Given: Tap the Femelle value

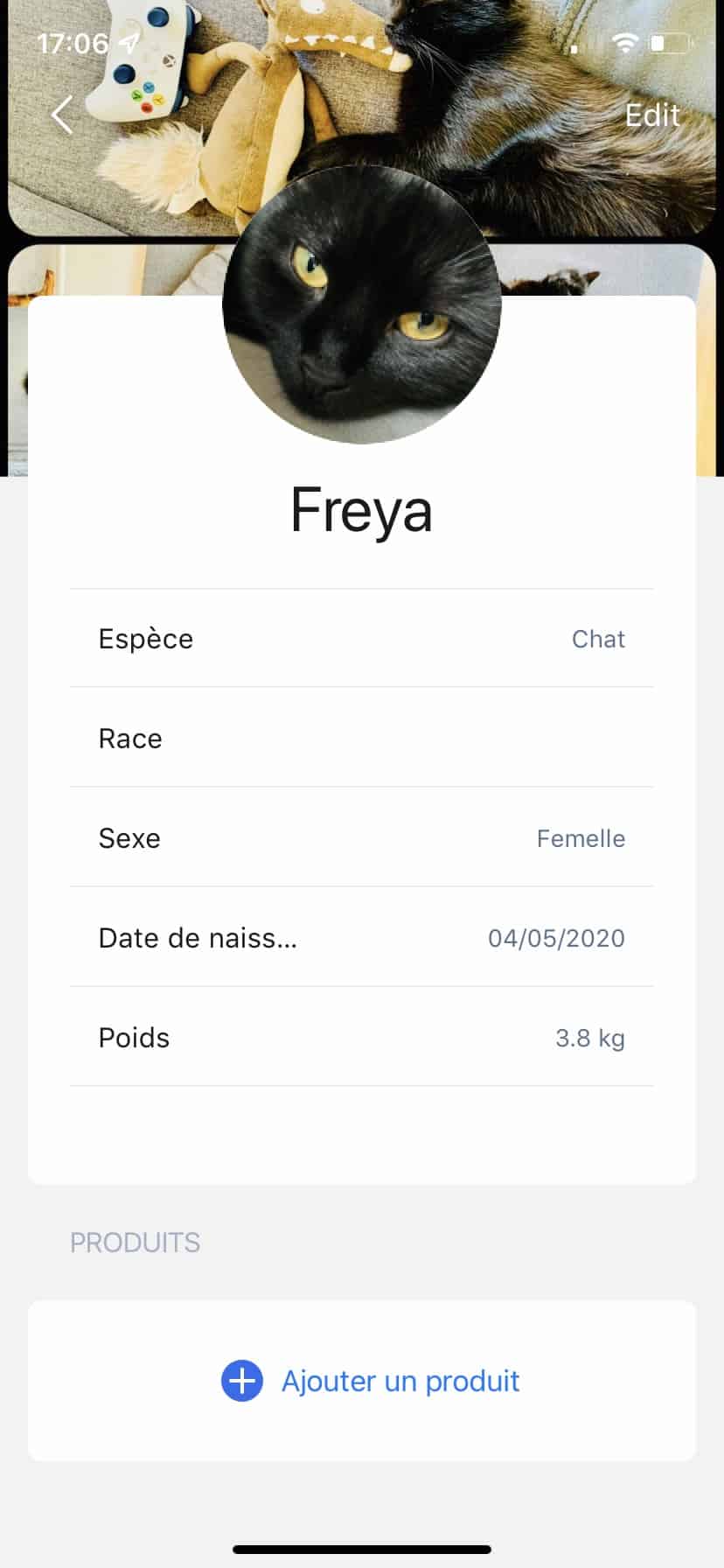Looking at the screenshot, I should tap(581, 838).
